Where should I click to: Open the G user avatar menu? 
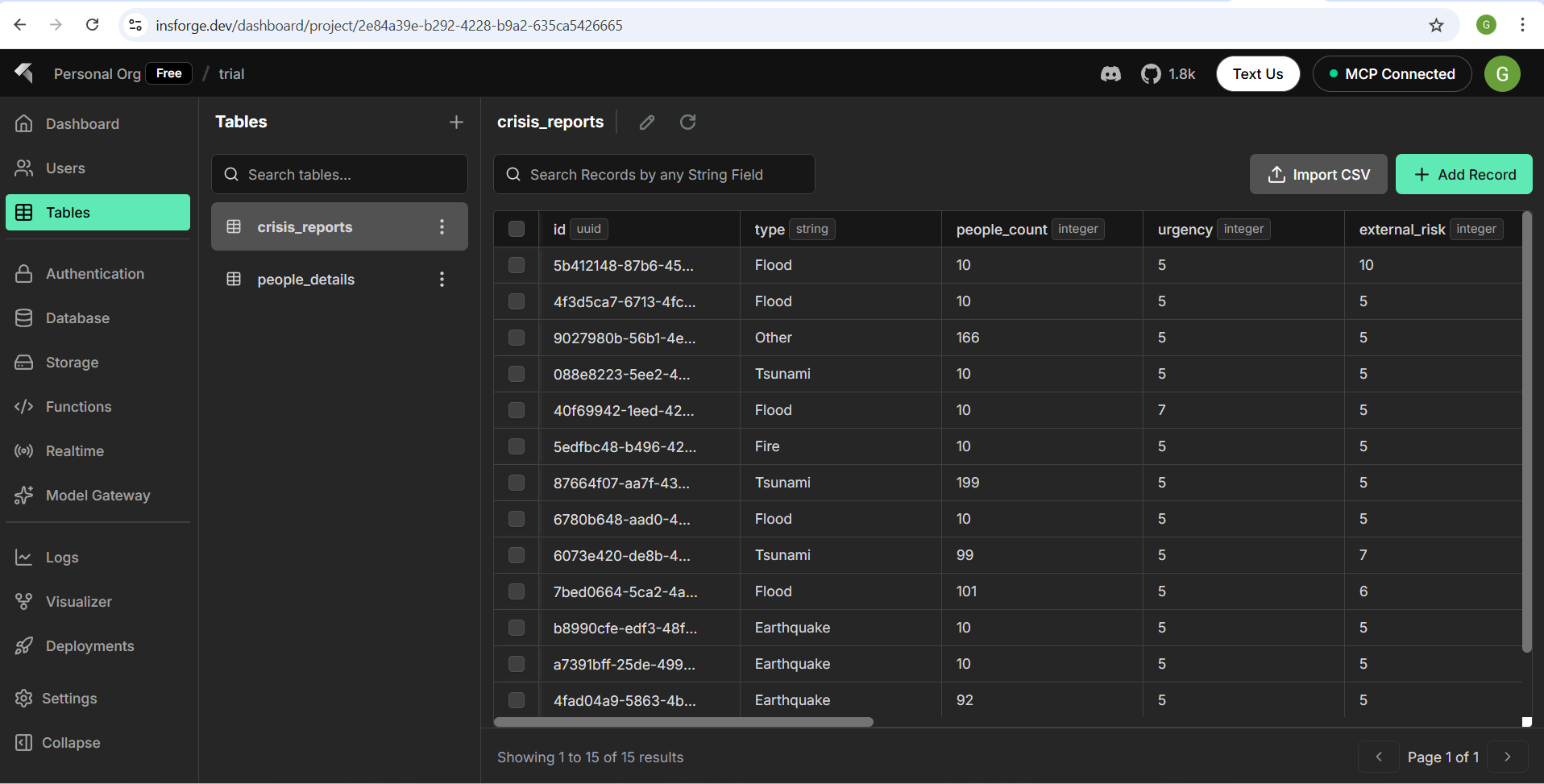tap(1502, 74)
